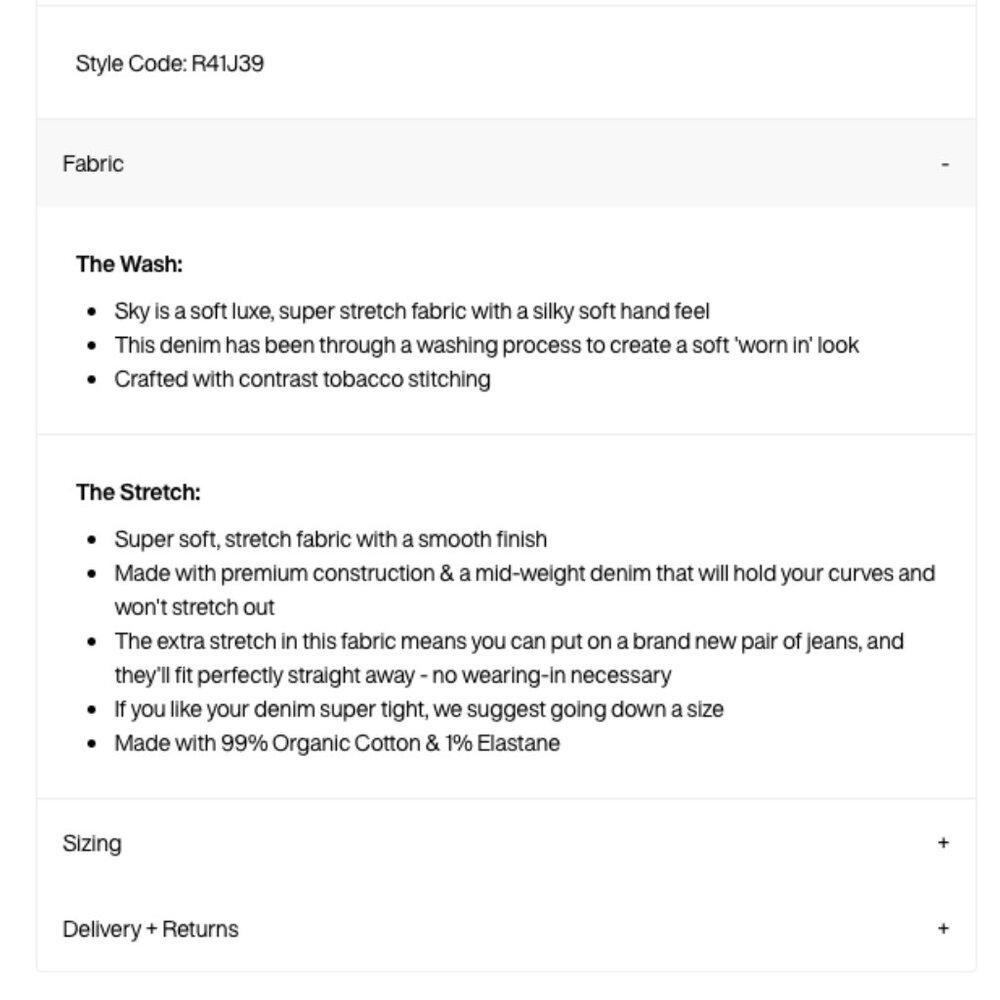
Task: Click plus icon beside Delivery + Returns
Action: tap(943, 928)
